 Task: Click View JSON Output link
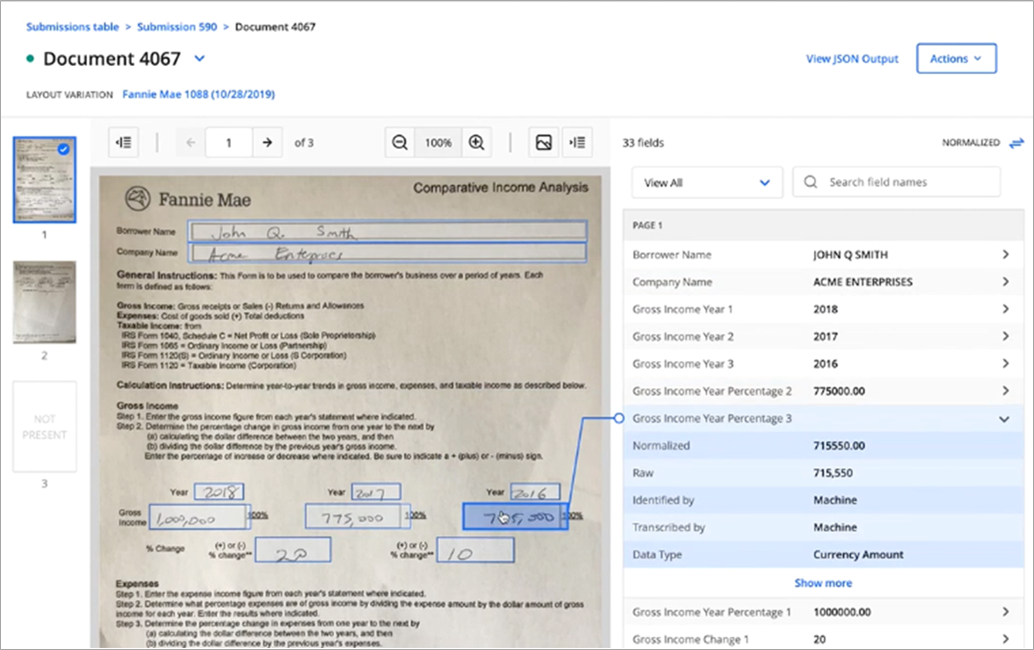tap(852, 59)
